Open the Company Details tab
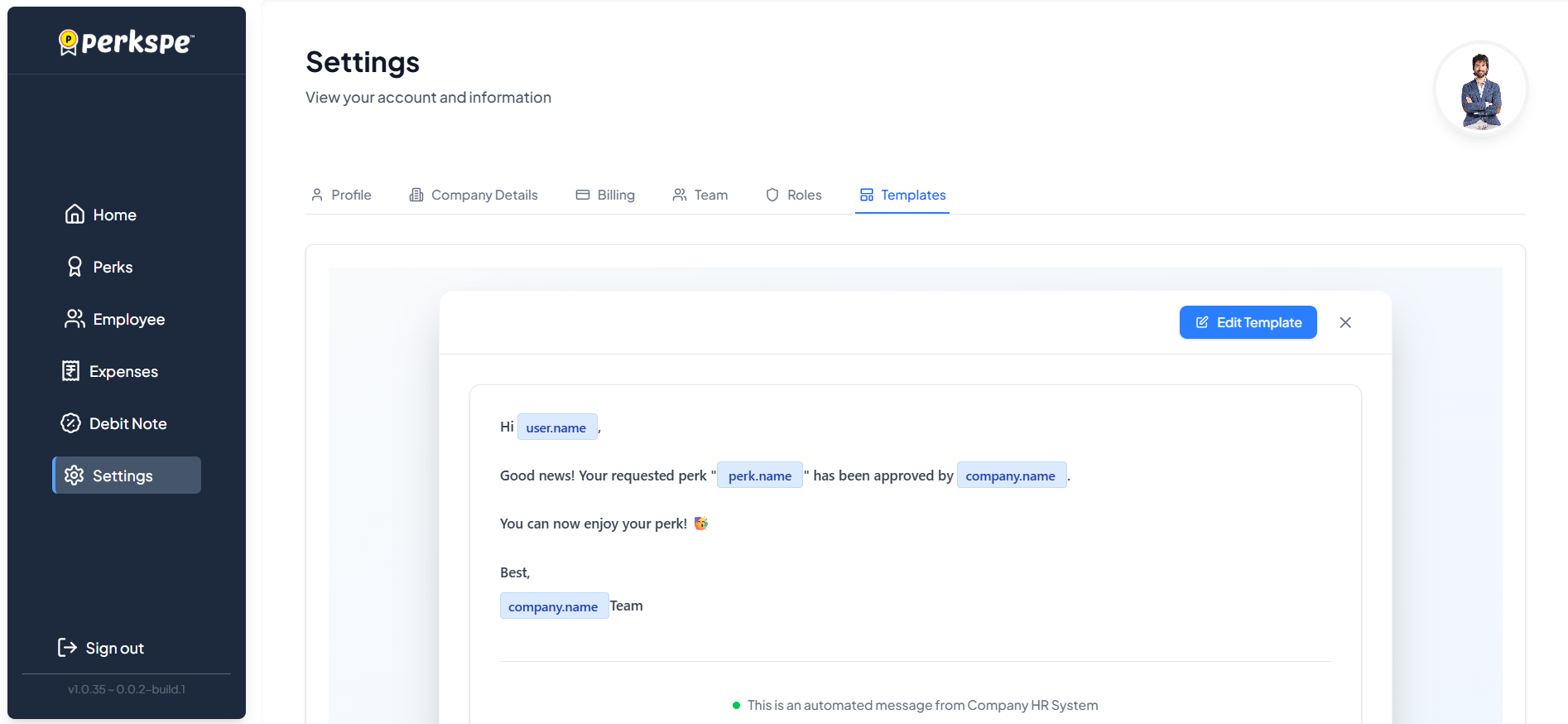This screenshot has height=724, width=1568. (474, 195)
